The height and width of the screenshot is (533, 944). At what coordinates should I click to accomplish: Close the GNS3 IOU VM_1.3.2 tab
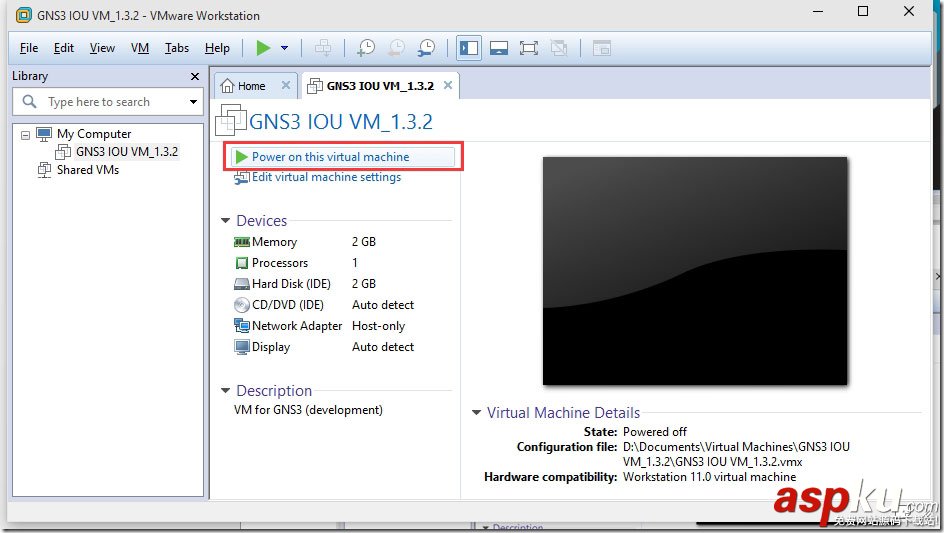click(x=448, y=86)
